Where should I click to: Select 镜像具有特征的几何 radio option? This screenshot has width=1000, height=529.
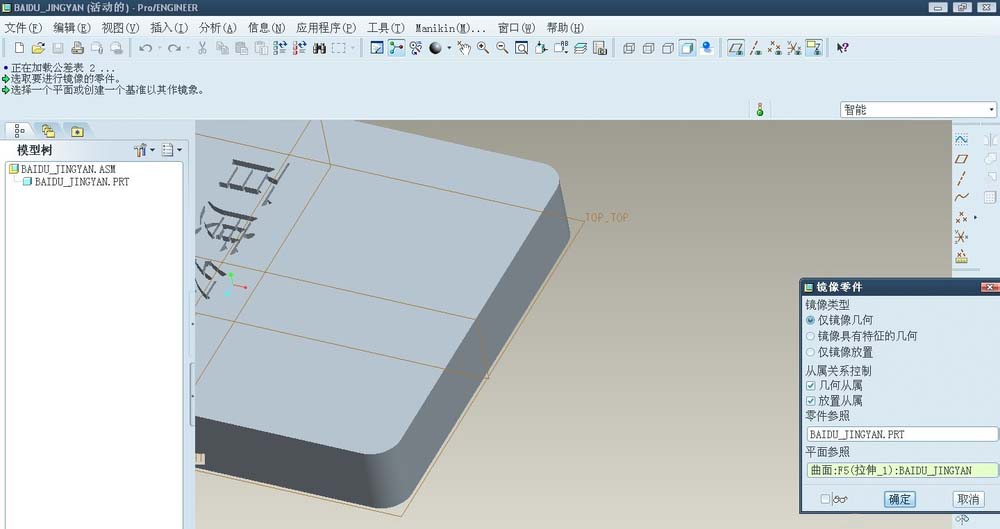[811, 336]
